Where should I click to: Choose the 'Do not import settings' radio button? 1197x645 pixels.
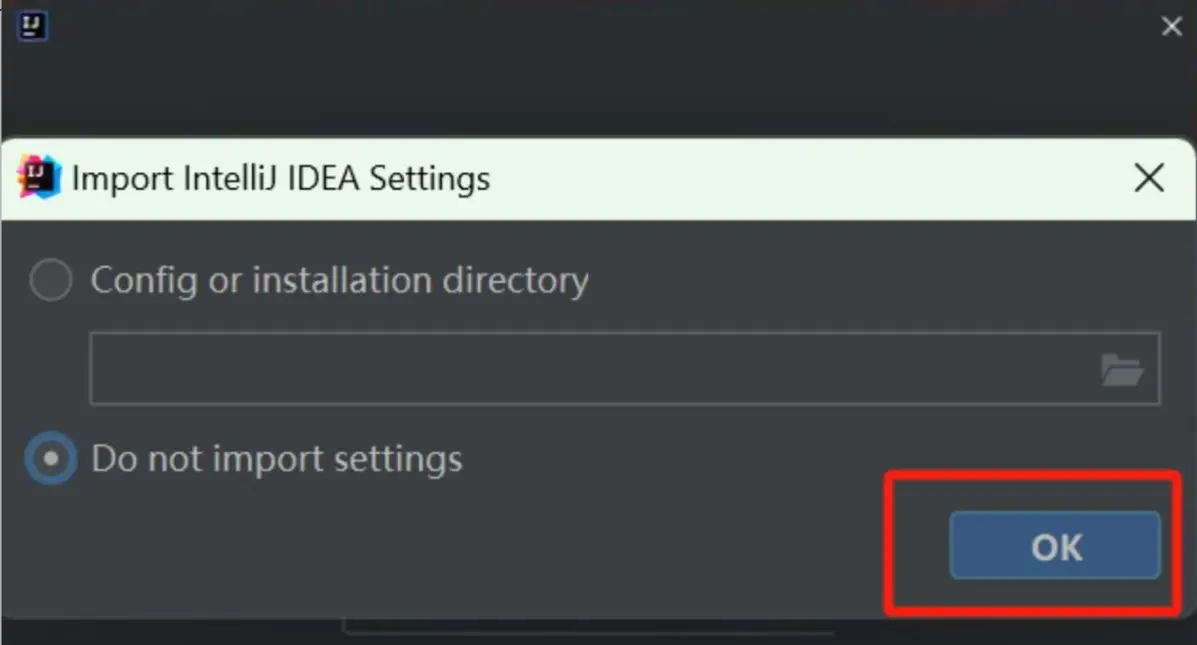[51, 459]
